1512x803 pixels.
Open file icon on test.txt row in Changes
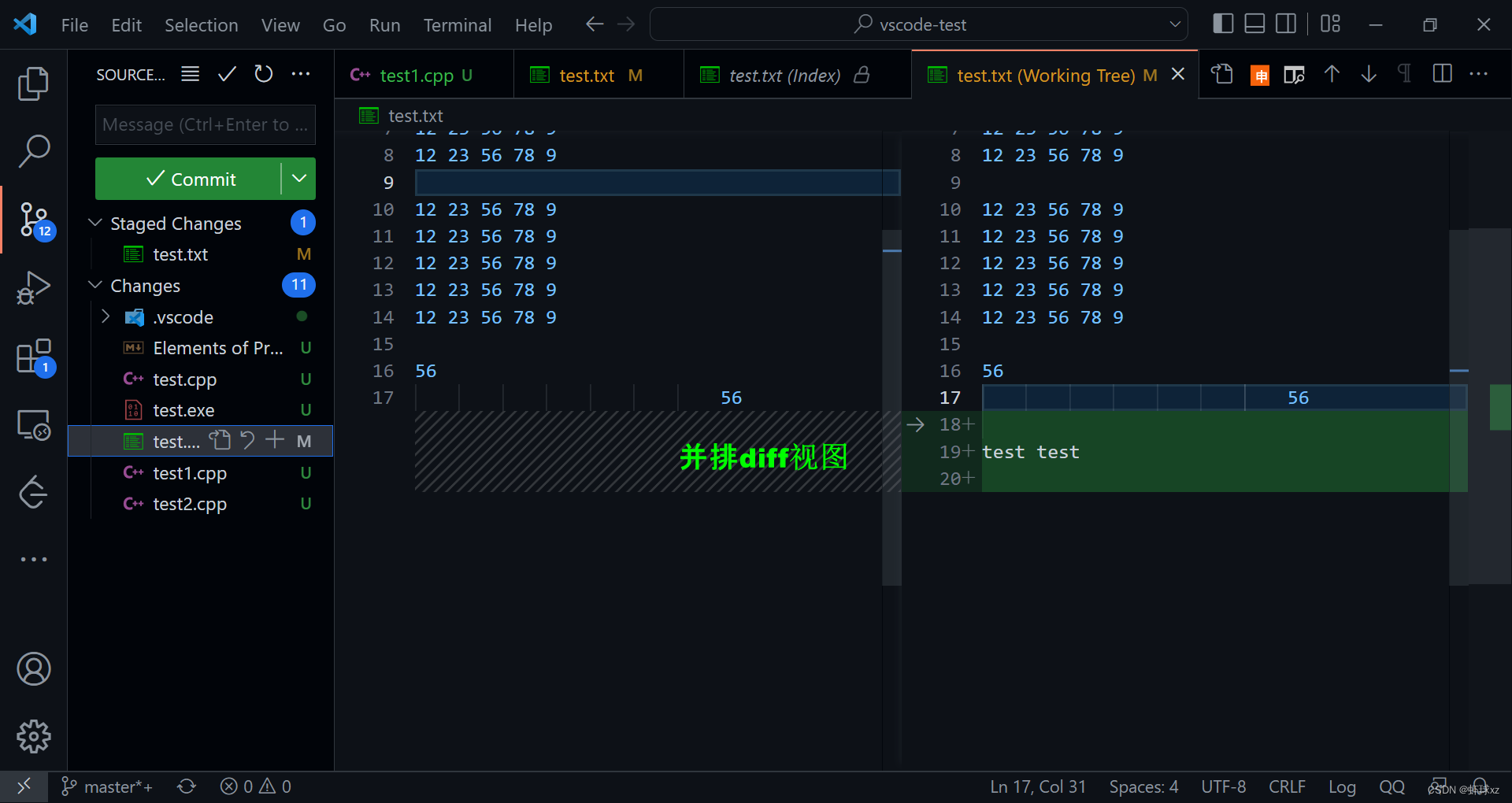pos(220,440)
